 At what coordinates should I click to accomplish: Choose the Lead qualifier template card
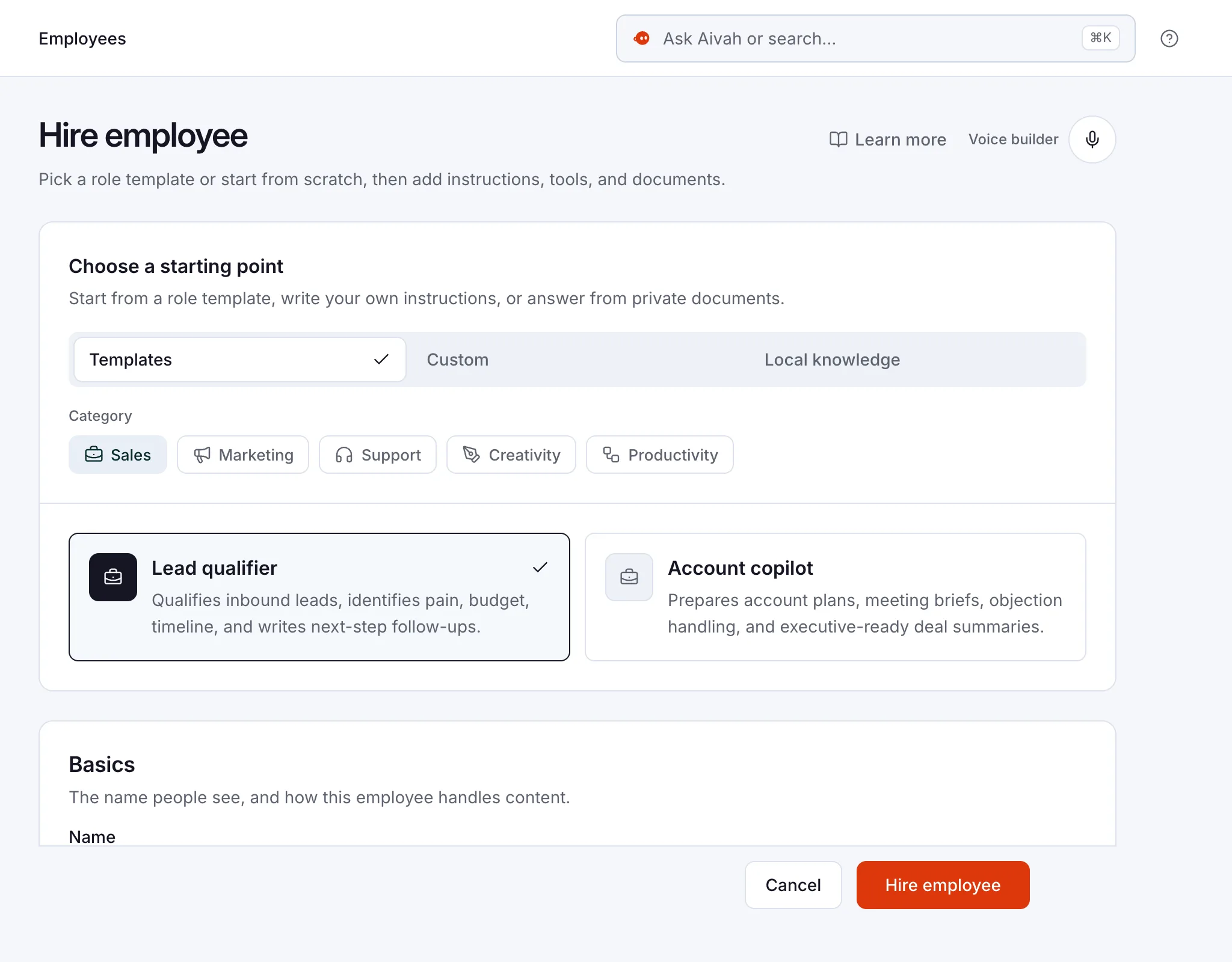click(x=319, y=597)
